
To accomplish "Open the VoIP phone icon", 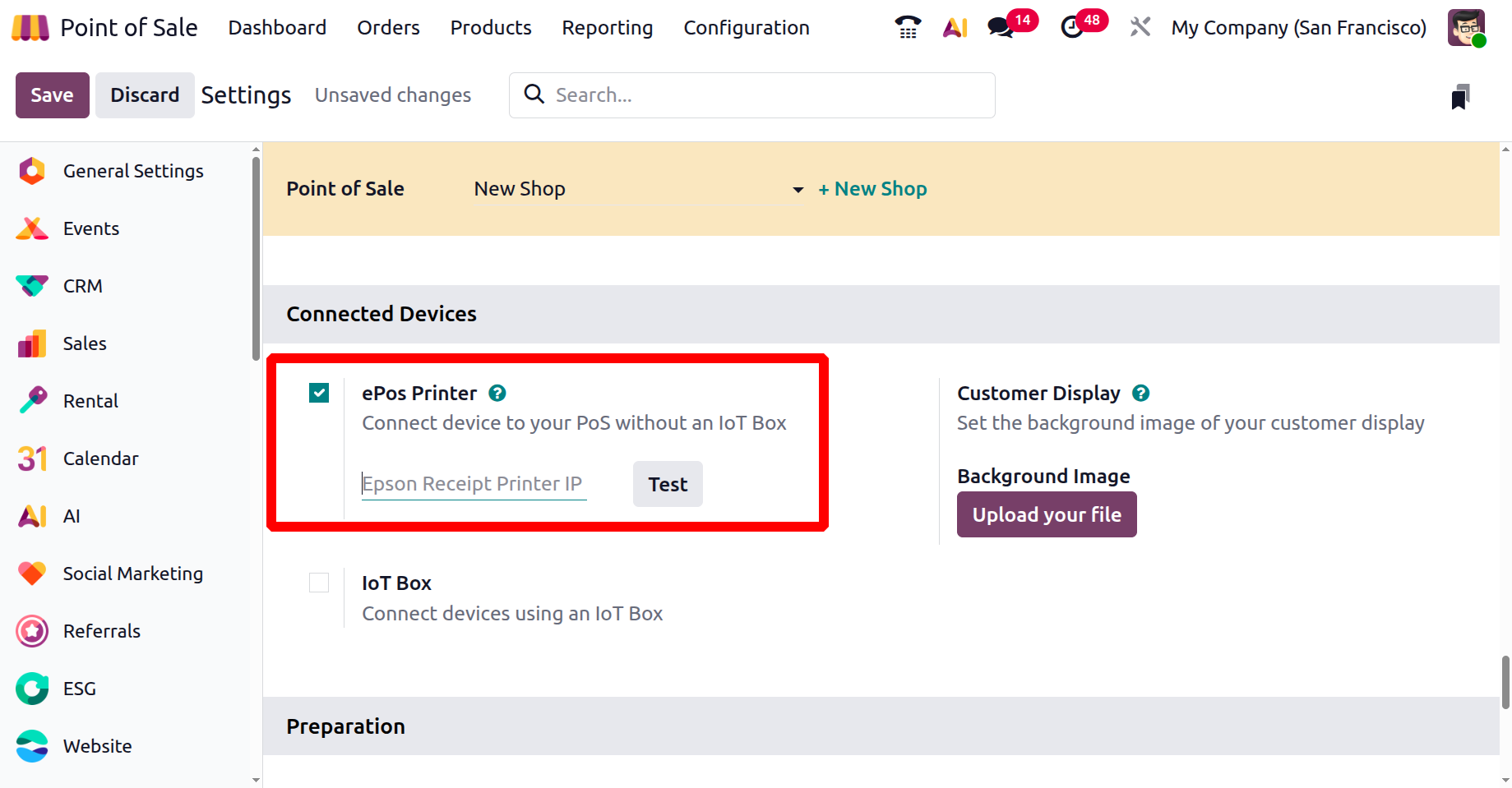I will point(908,27).
